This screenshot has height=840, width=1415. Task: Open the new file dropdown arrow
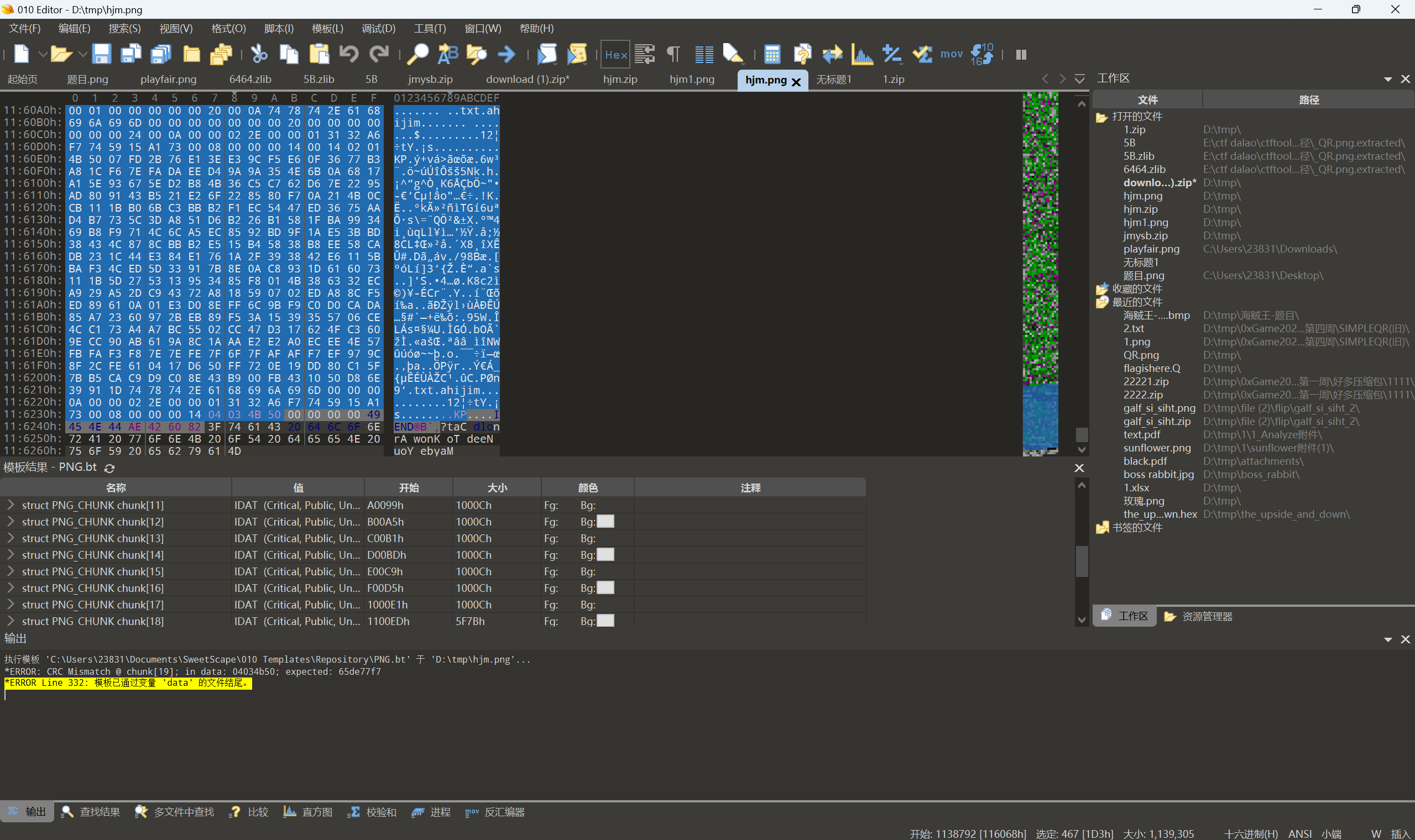click(x=43, y=54)
